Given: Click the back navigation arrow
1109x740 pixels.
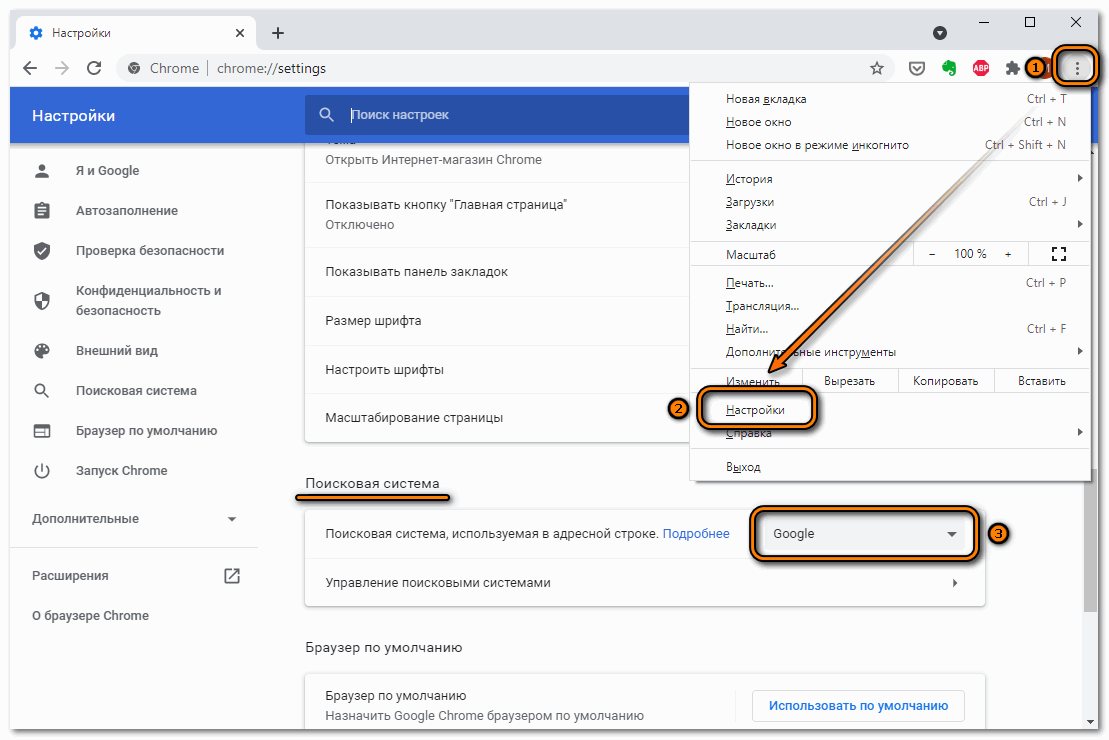Looking at the screenshot, I should pos(30,68).
